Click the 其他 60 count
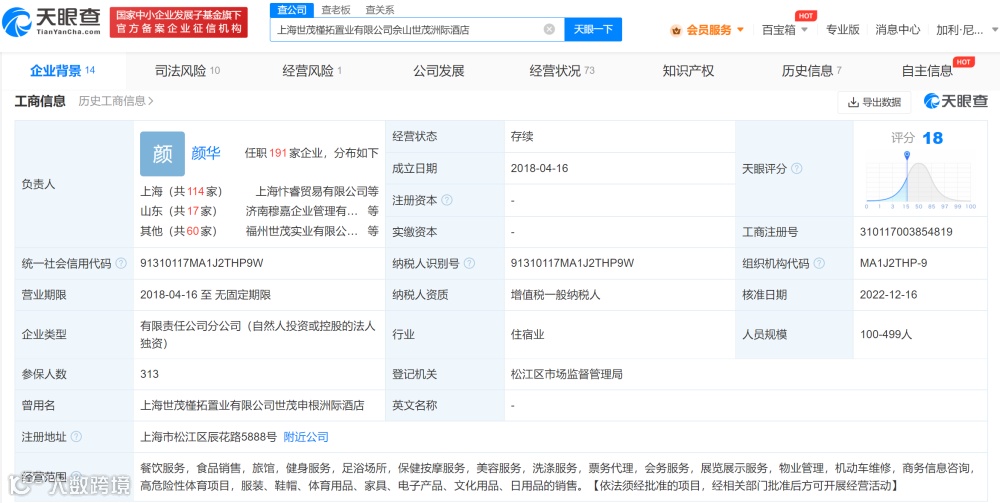The image size is (1000, 503). click(x=193, y=231)
